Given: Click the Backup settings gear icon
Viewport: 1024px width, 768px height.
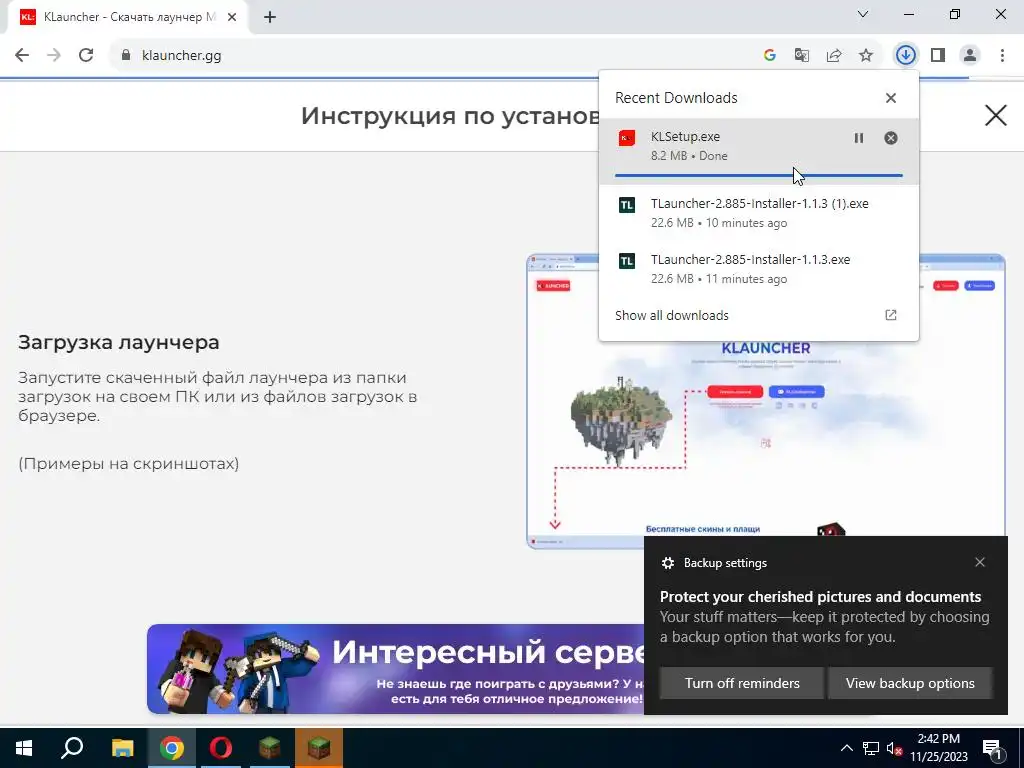Looking at the screenshot, I should (x=667, y=563).
